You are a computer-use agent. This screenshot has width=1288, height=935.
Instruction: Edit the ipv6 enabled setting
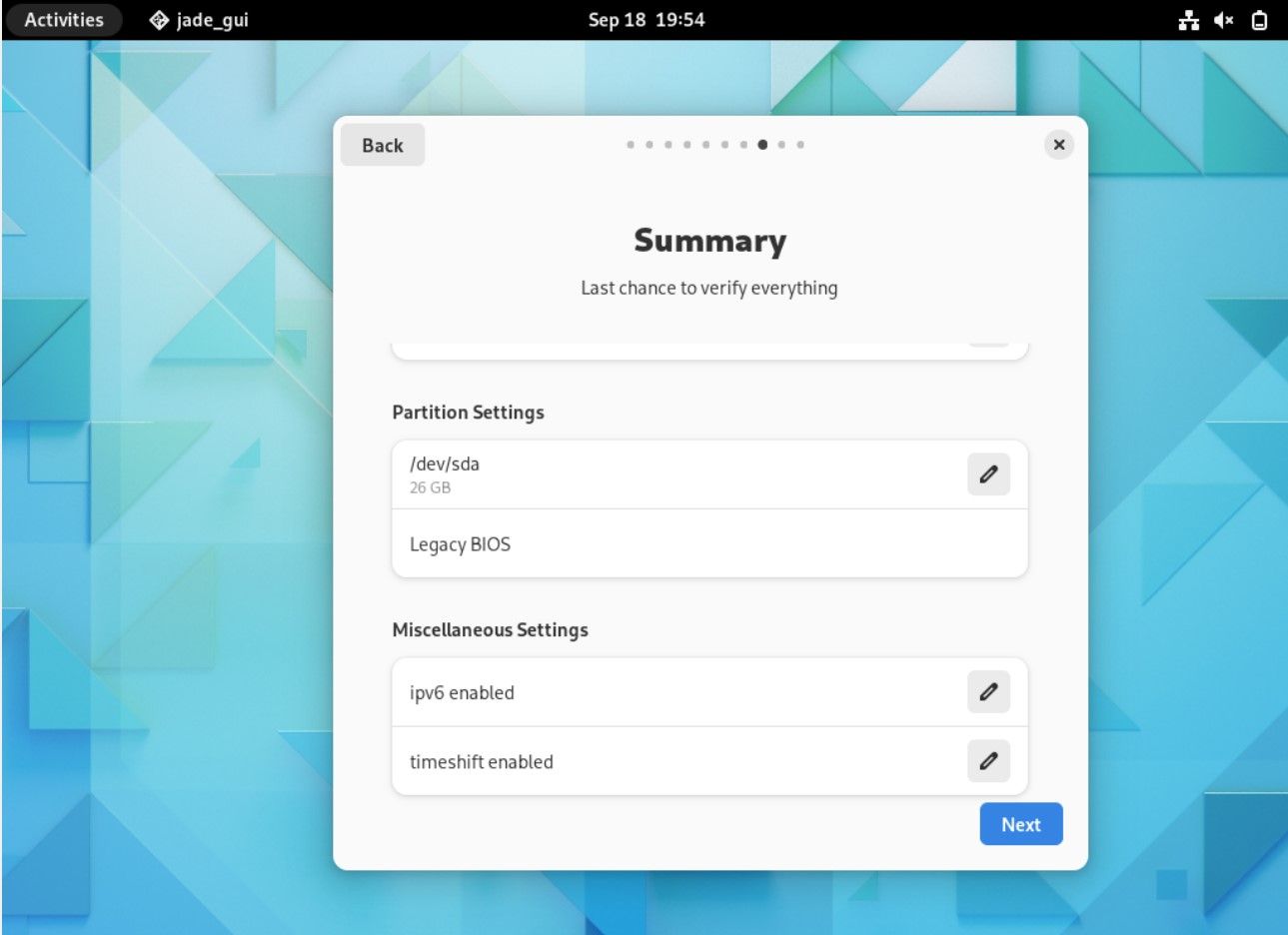988,692
